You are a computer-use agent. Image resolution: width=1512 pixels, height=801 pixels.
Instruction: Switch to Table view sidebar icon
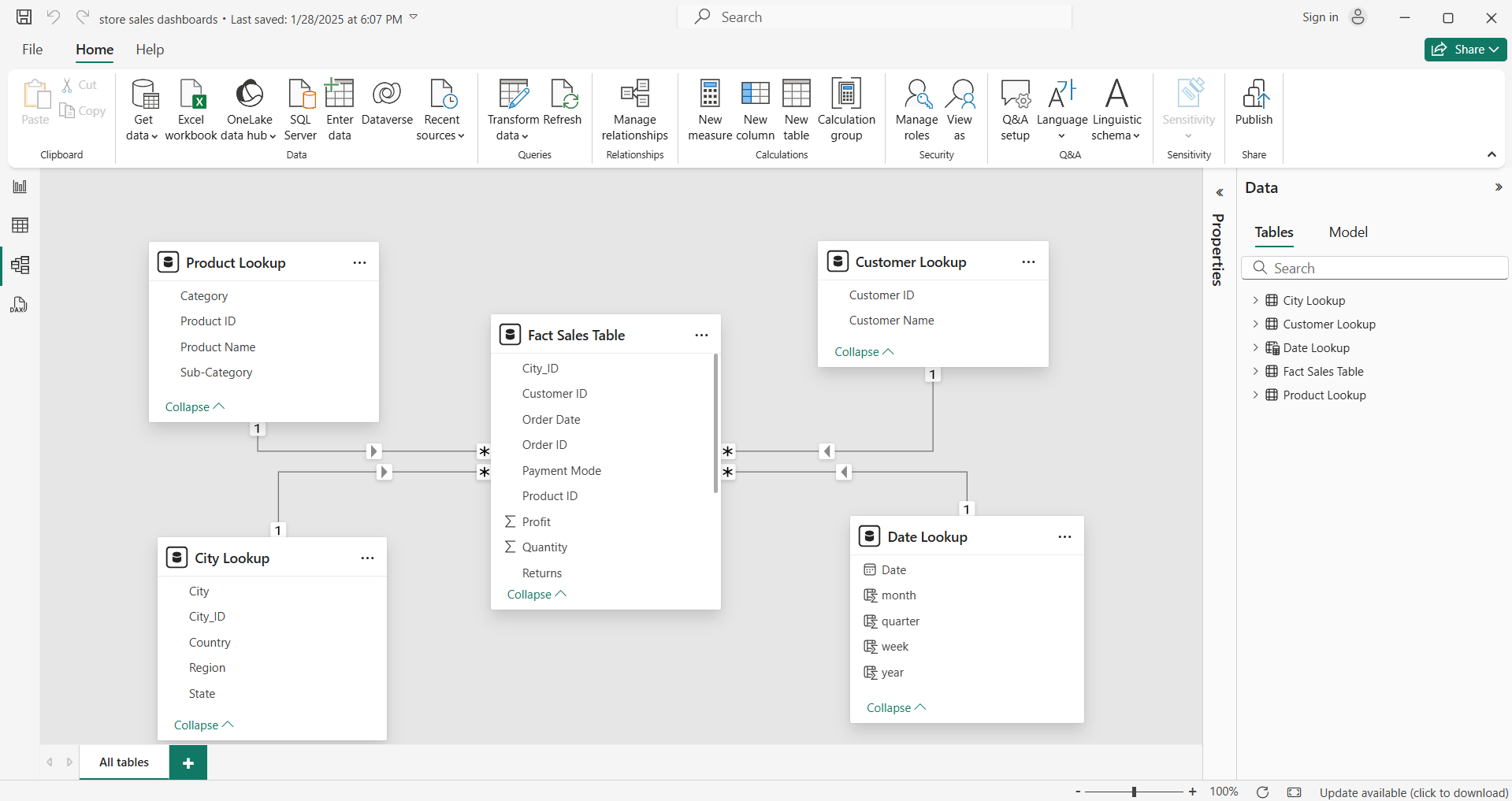(x=20, y=225)
